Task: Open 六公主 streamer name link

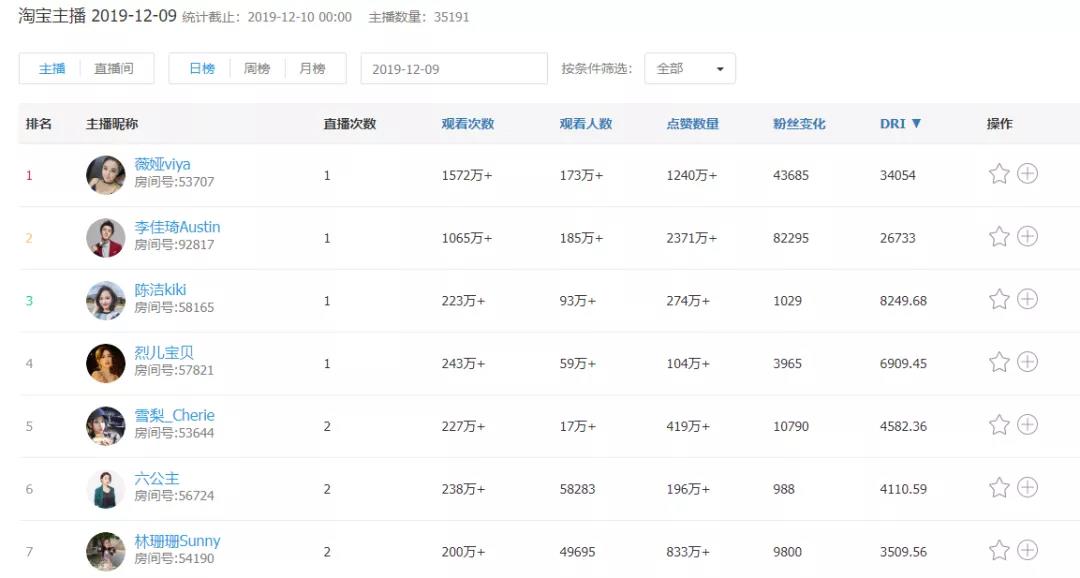Action: (156, 477)
